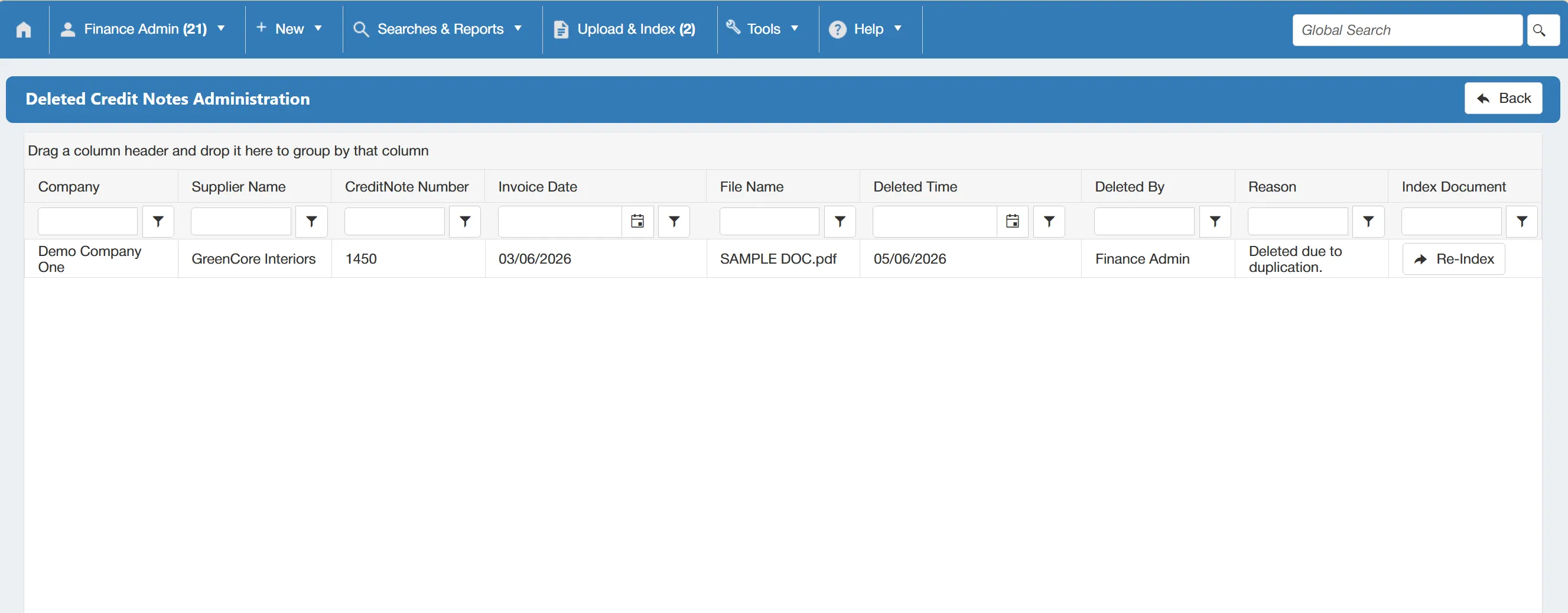Click Deleted By filter text box
The width and height of the screenshot is (1568, 613).
[x=1144, y=222]
